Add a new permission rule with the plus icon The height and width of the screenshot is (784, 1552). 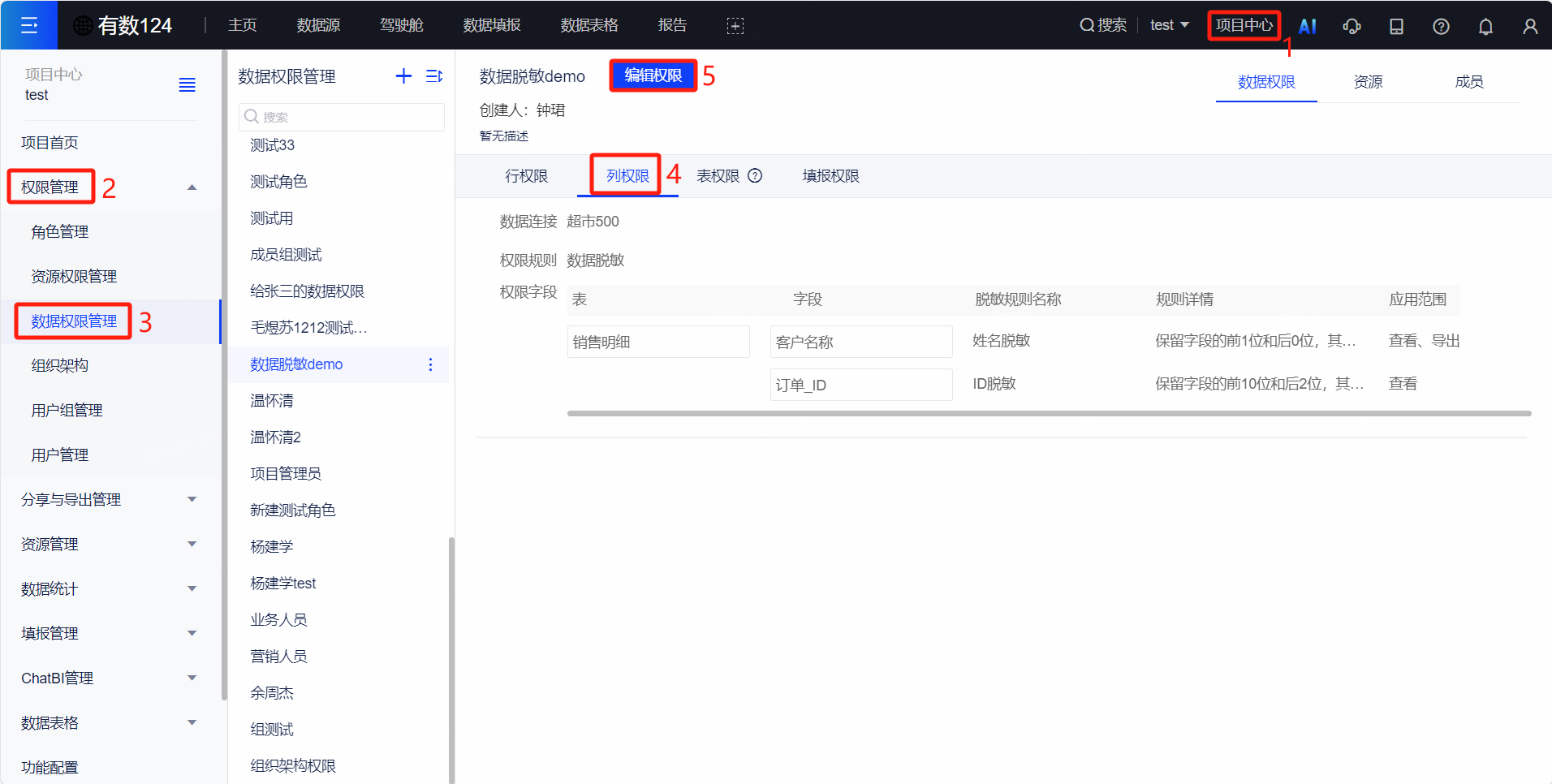403,75
